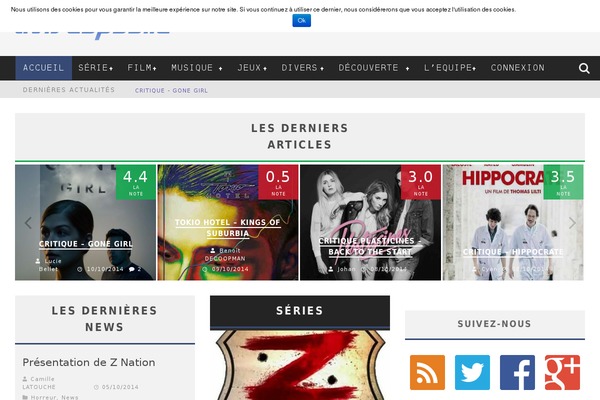The width and height of the screenshot is (600, 400).
Task: Open the Facebook icon link
Action: [x=517, y=372]
